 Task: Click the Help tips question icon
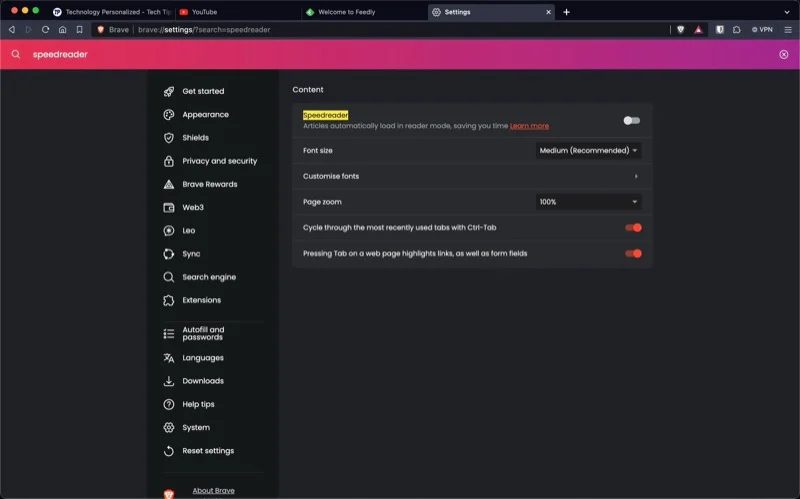169,405
